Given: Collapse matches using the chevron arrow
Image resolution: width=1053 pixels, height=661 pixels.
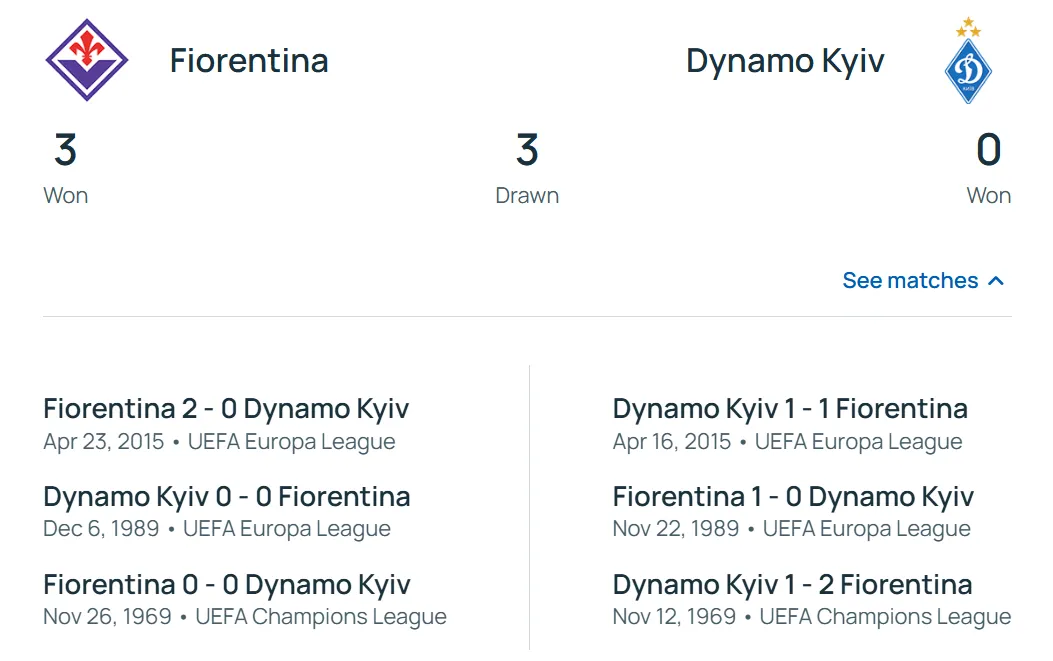Looking at the screenshot, I should (996, 281).
